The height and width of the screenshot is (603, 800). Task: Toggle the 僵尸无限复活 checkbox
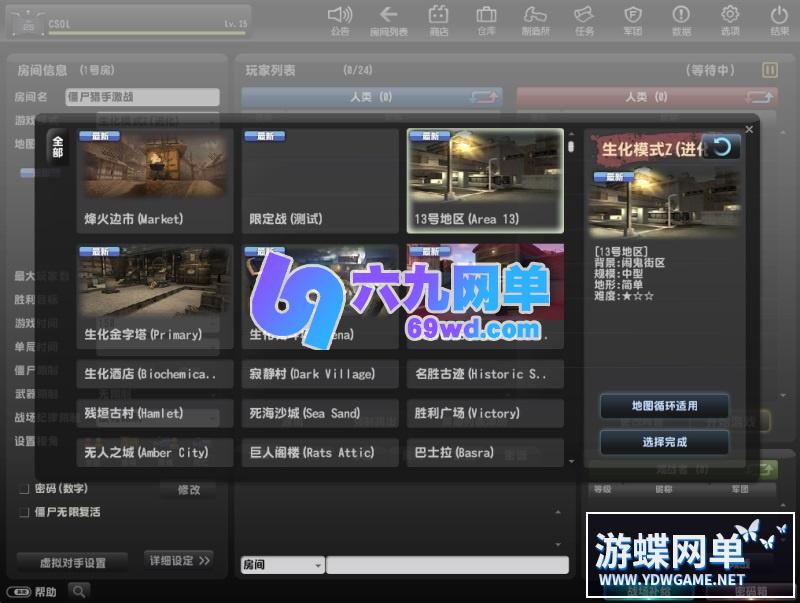click(x=23, y=512)
